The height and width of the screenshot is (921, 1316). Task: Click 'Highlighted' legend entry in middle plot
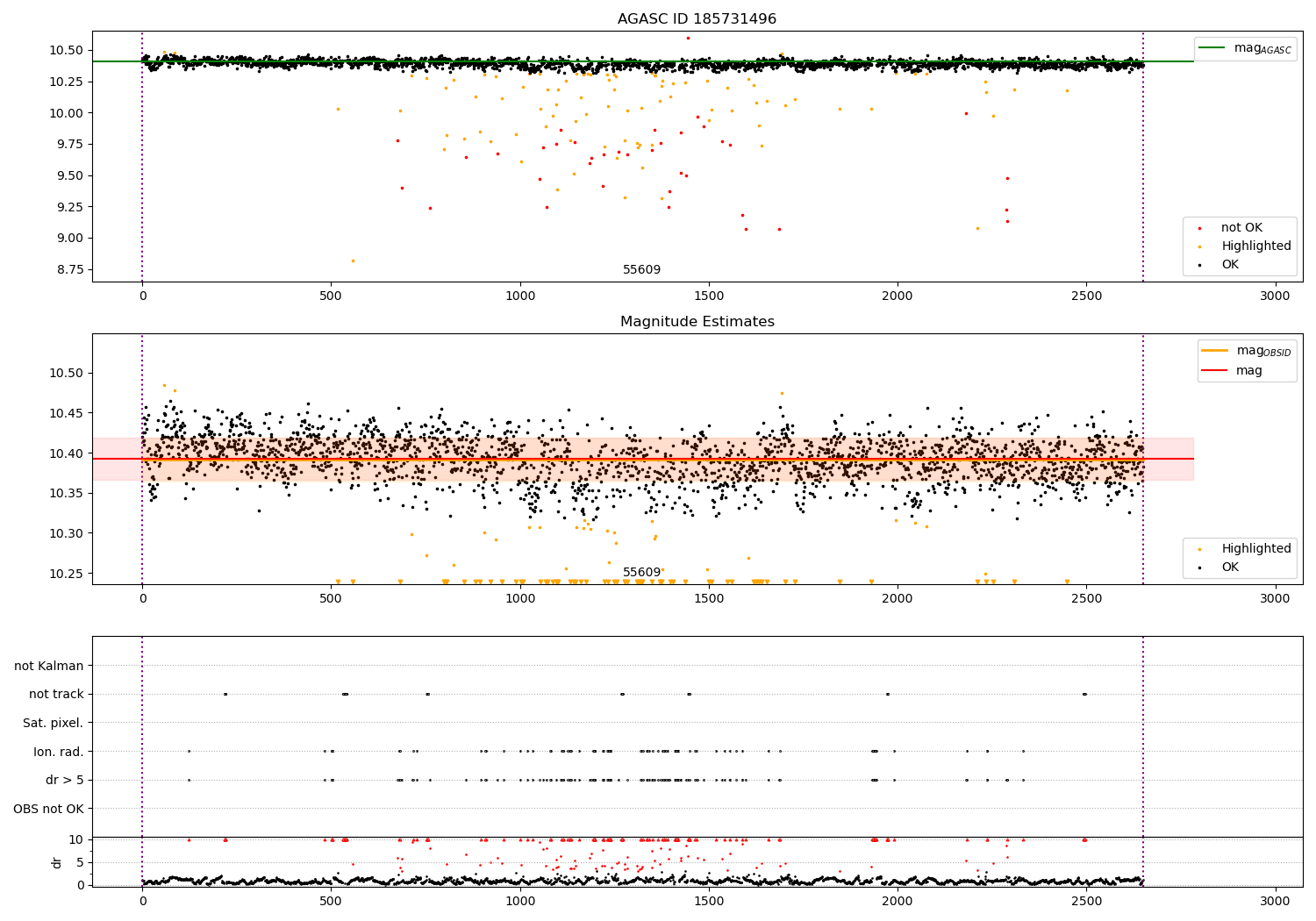pos(1256,549)
